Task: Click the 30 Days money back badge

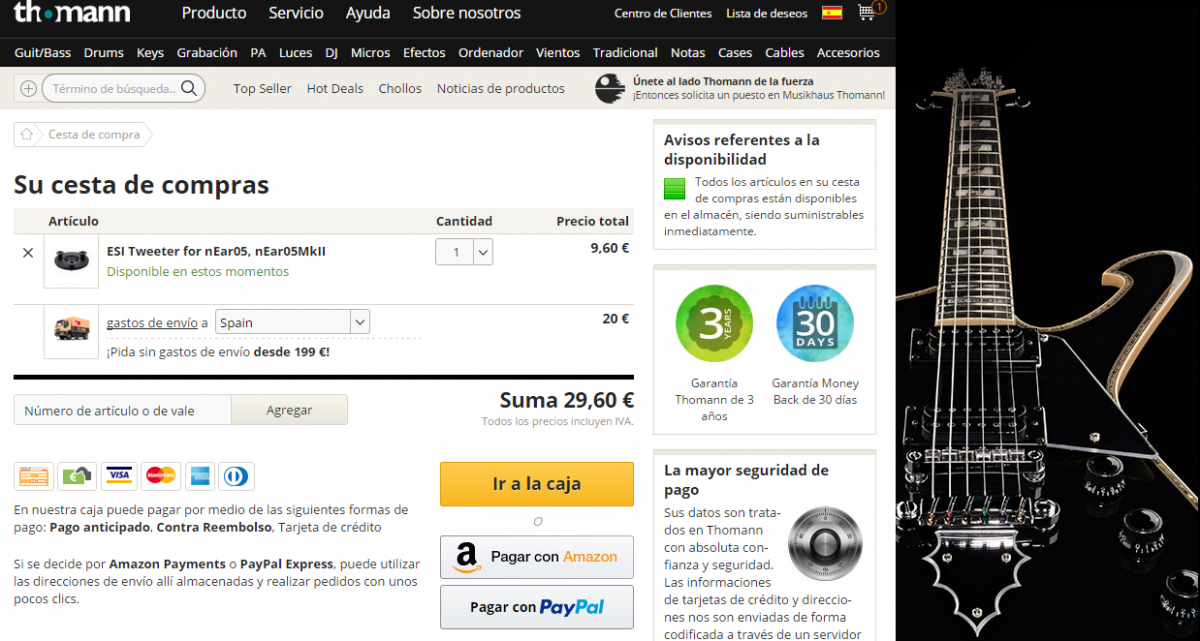Action: 815,324
